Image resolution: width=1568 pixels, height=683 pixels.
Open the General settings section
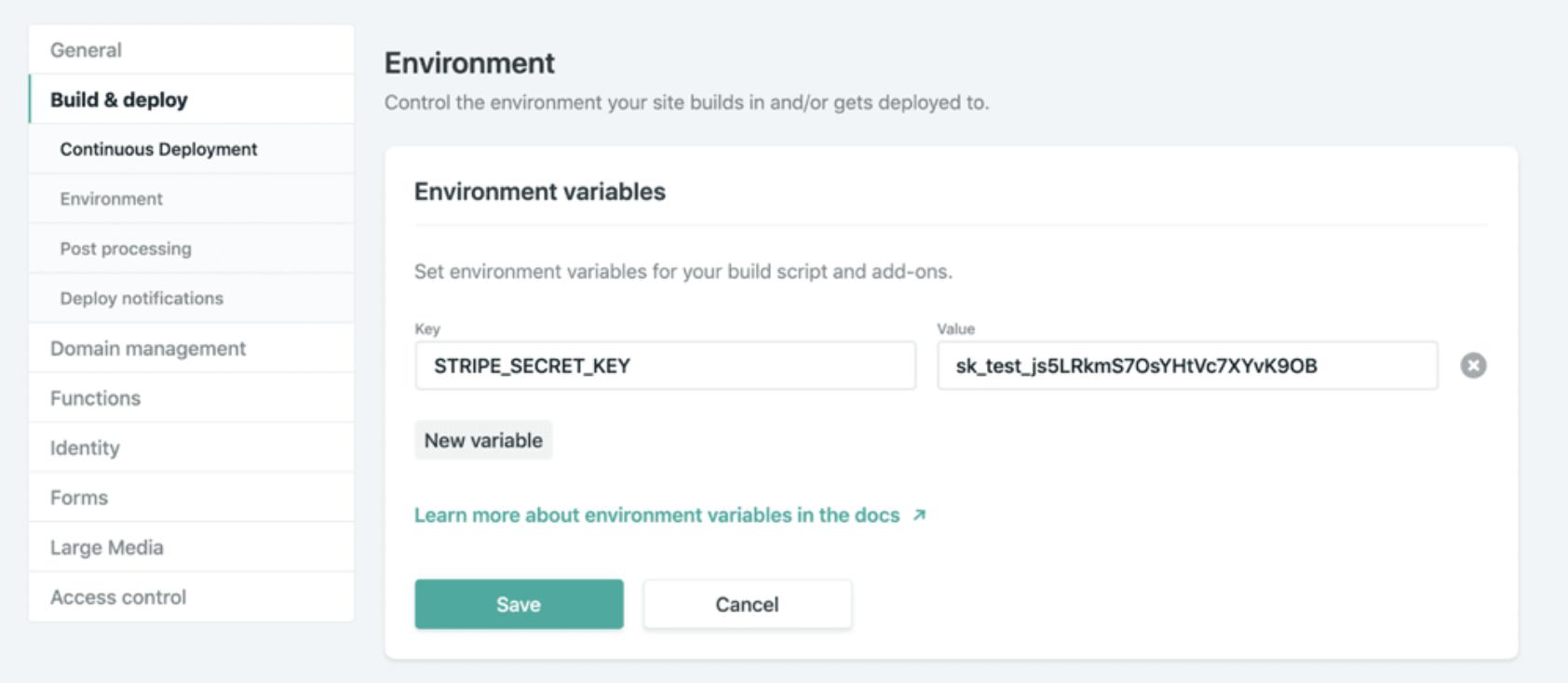tap(86, 50)
